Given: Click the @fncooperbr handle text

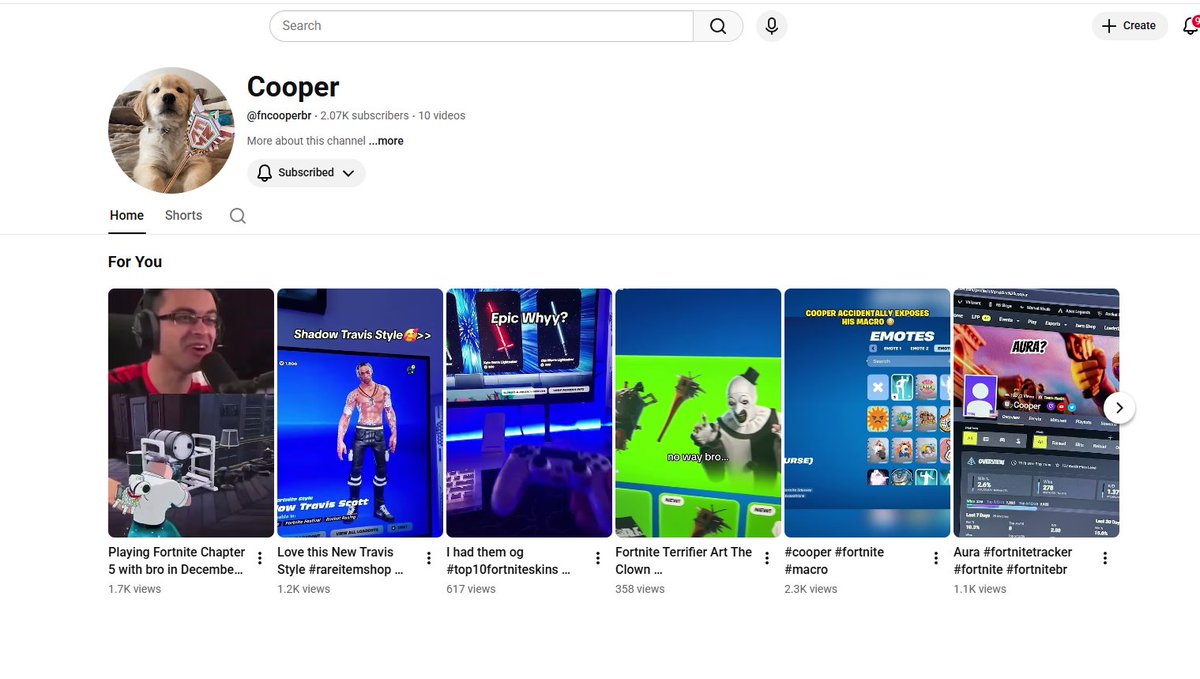Looking at the screenshot, I should 279,116.
